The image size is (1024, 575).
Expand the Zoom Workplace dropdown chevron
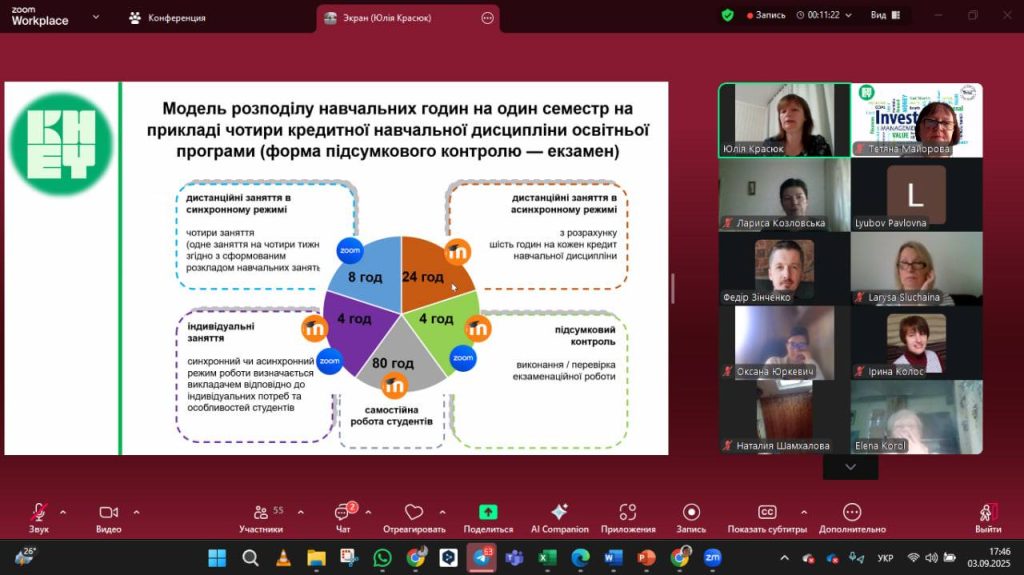click(96, 17)
